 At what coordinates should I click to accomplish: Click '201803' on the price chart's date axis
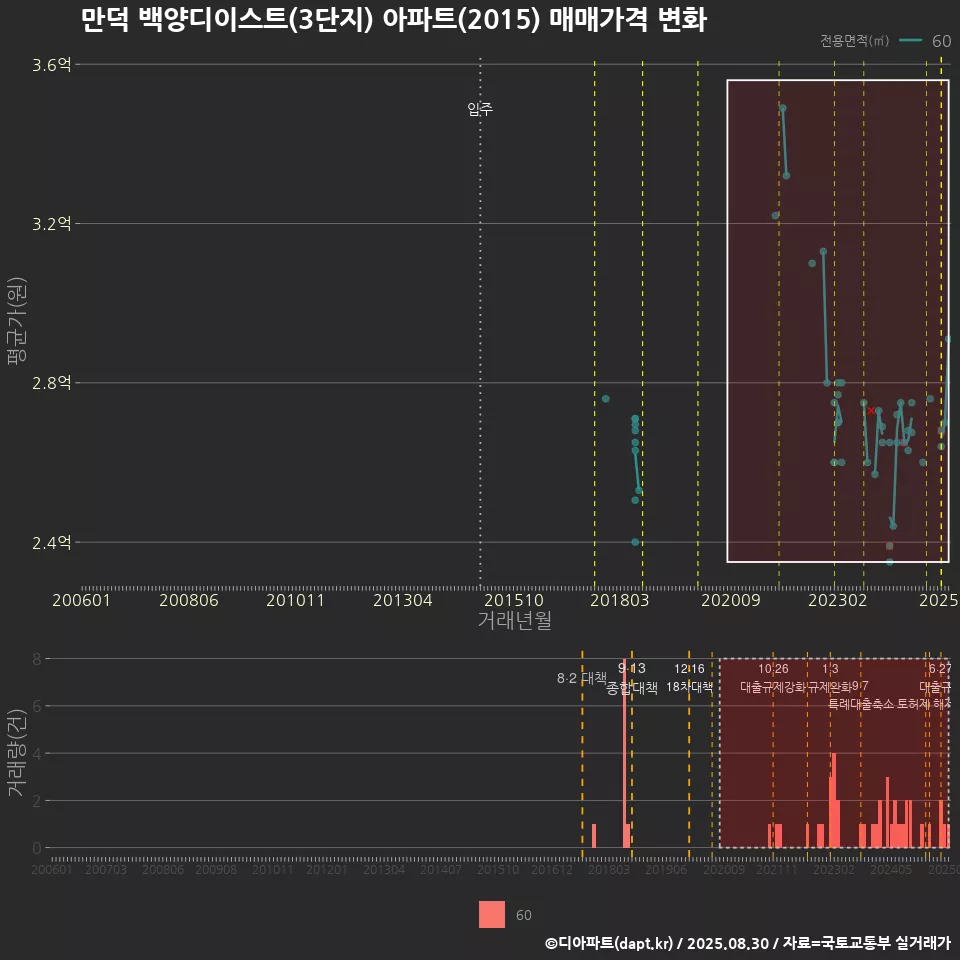(x=619, y=600)
